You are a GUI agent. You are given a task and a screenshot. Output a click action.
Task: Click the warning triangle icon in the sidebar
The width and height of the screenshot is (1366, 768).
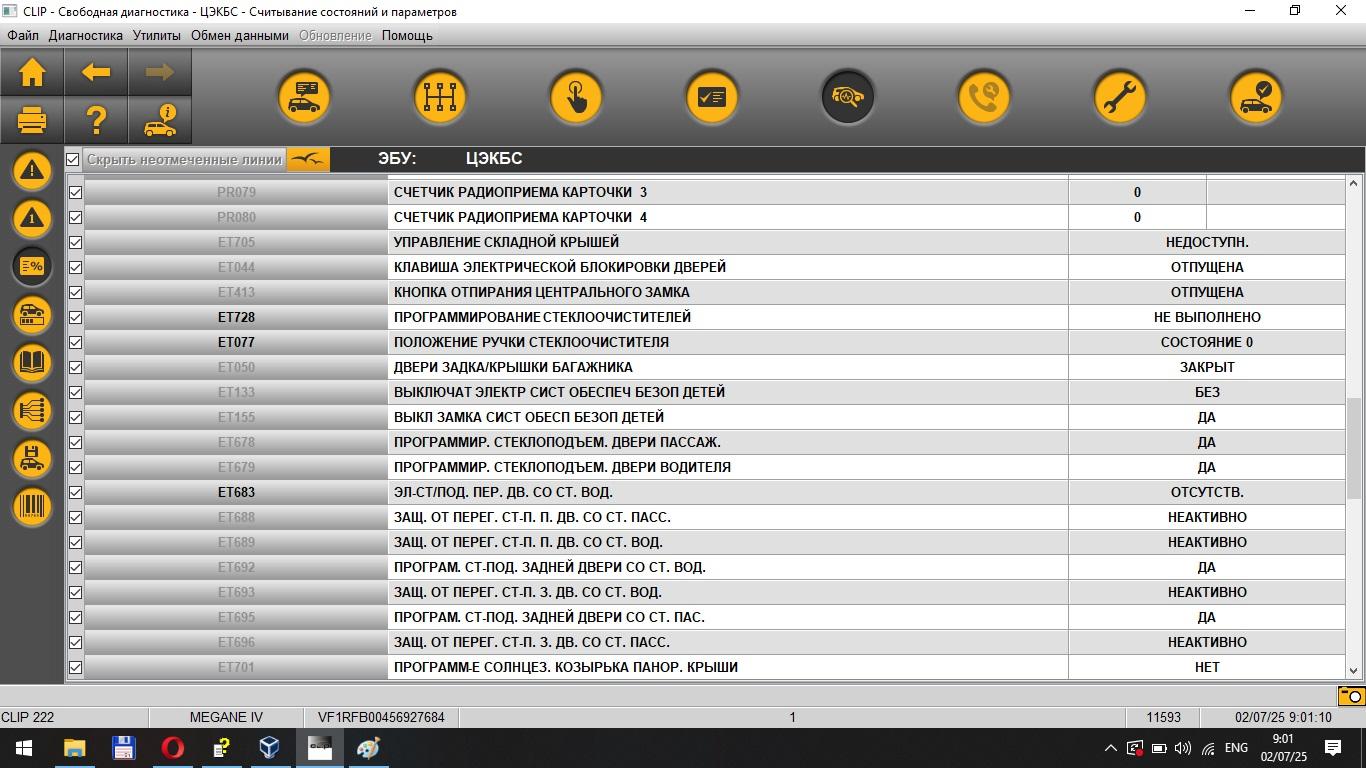(32, 170)
